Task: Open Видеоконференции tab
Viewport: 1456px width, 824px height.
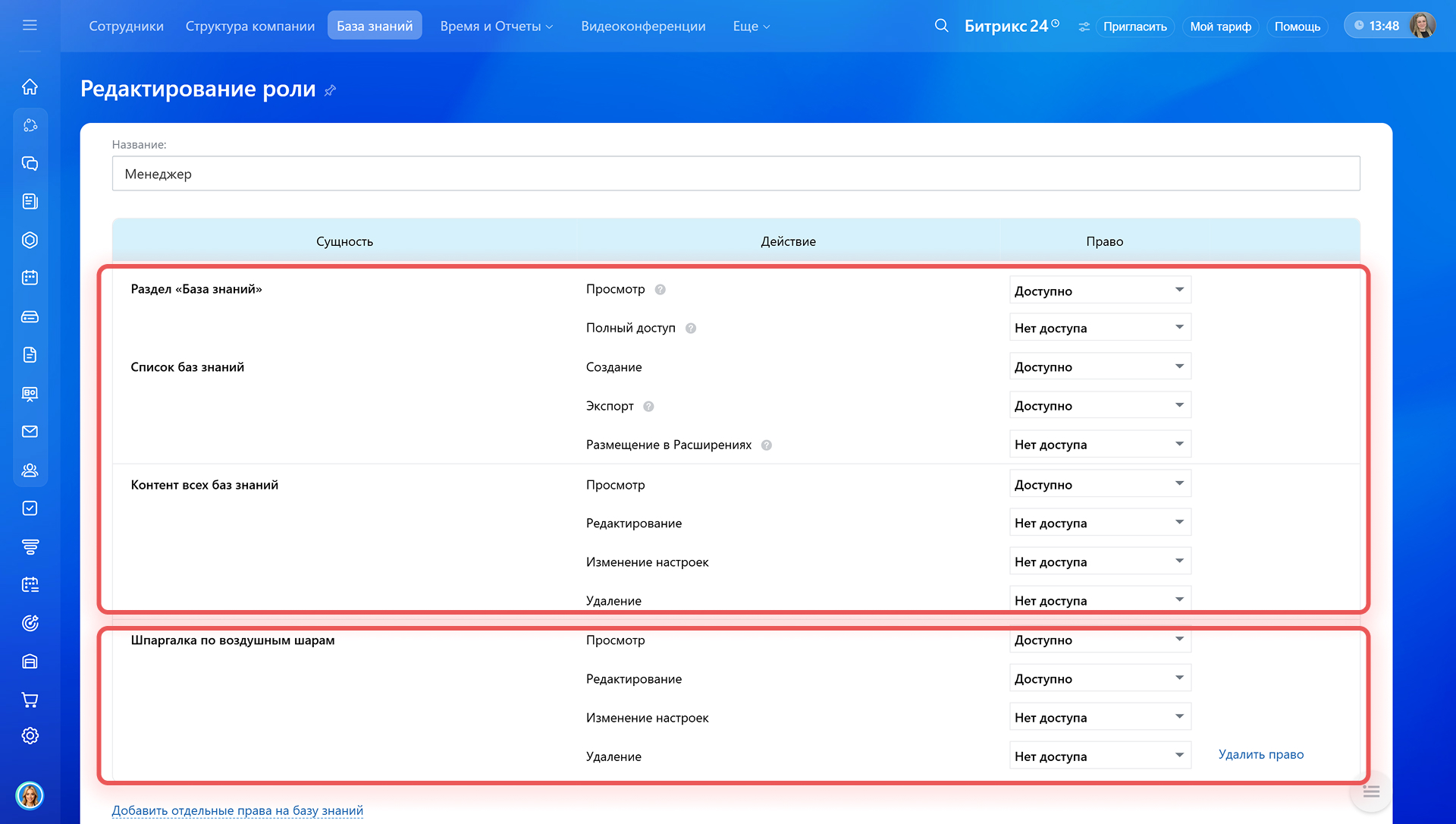Action: coord(643,27)
